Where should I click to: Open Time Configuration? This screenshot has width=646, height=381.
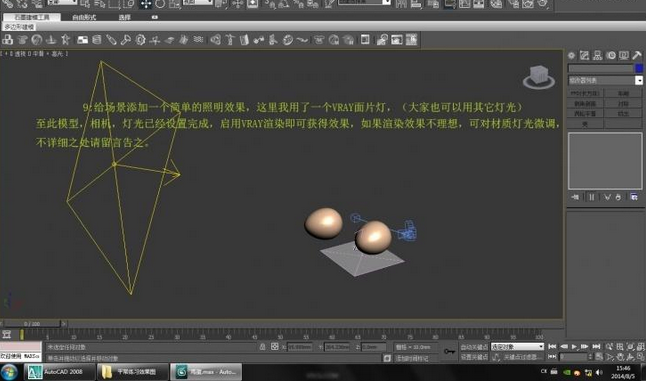tap(599, 356)
